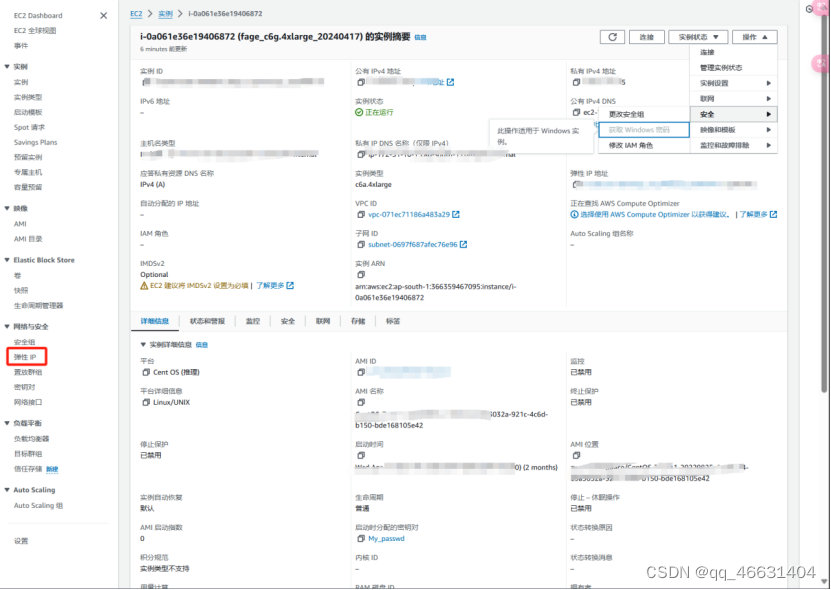Viewport: 831px width, 590px height.
Task: Switch to the 标签 tab
Action: click(393, 321)
